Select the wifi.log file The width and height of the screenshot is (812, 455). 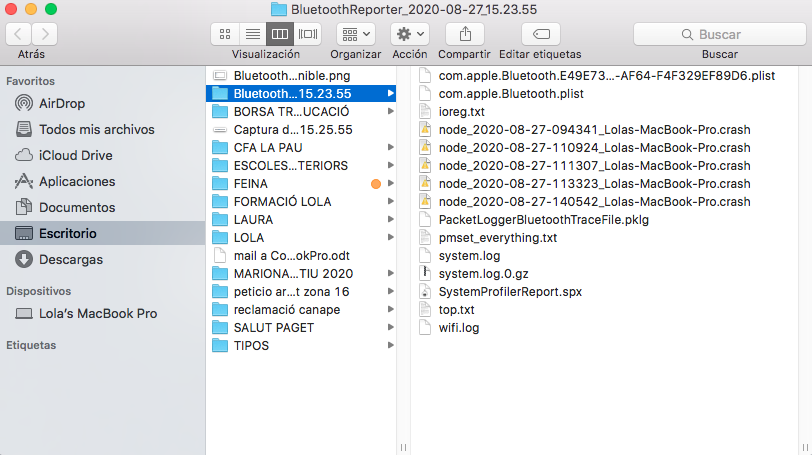coord(606,328)
